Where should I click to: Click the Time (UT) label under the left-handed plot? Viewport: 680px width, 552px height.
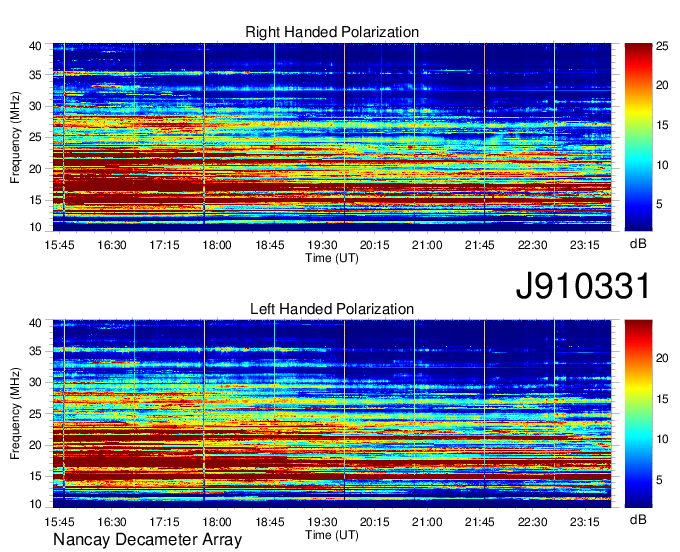point(332,535)
